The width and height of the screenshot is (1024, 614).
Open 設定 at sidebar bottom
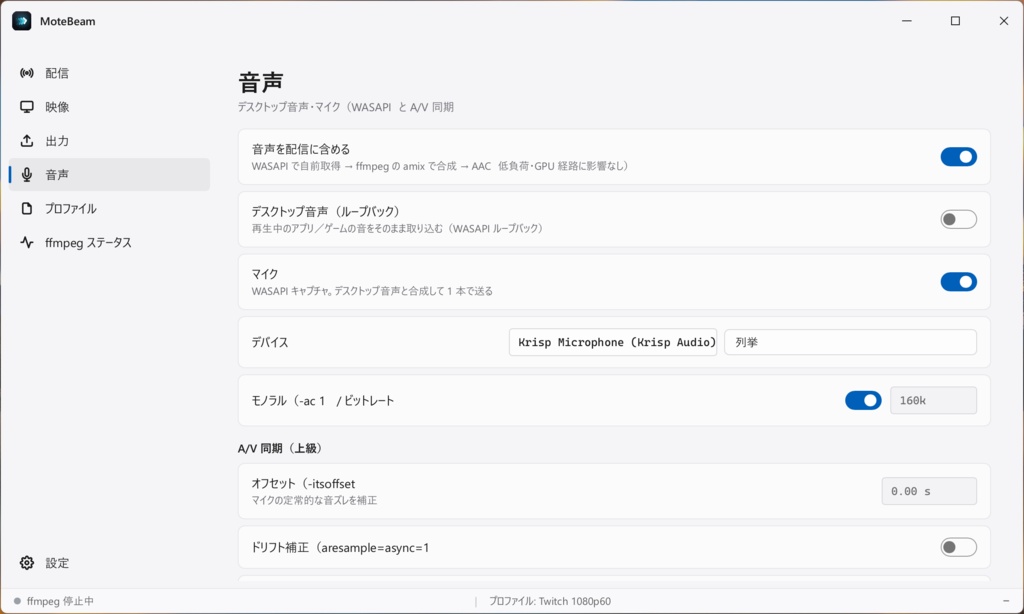[x=110, y=563]
